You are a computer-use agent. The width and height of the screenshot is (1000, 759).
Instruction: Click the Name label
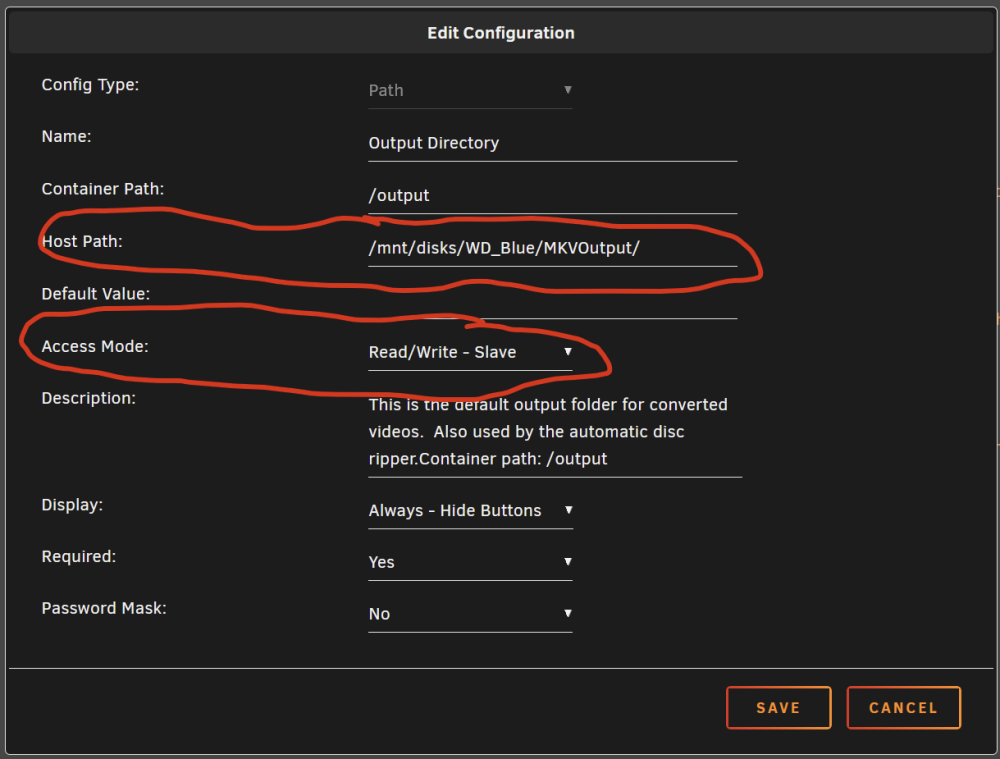(x=66, y=136)
